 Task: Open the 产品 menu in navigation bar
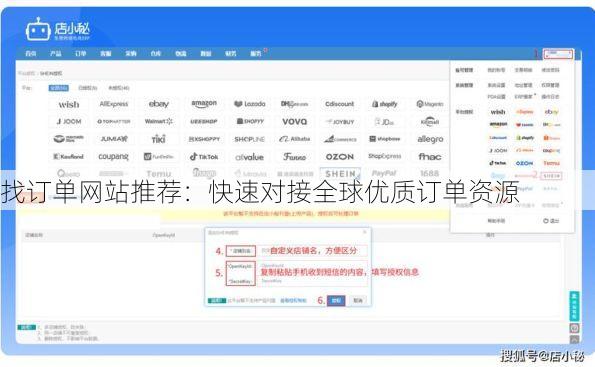pos(56,54)
